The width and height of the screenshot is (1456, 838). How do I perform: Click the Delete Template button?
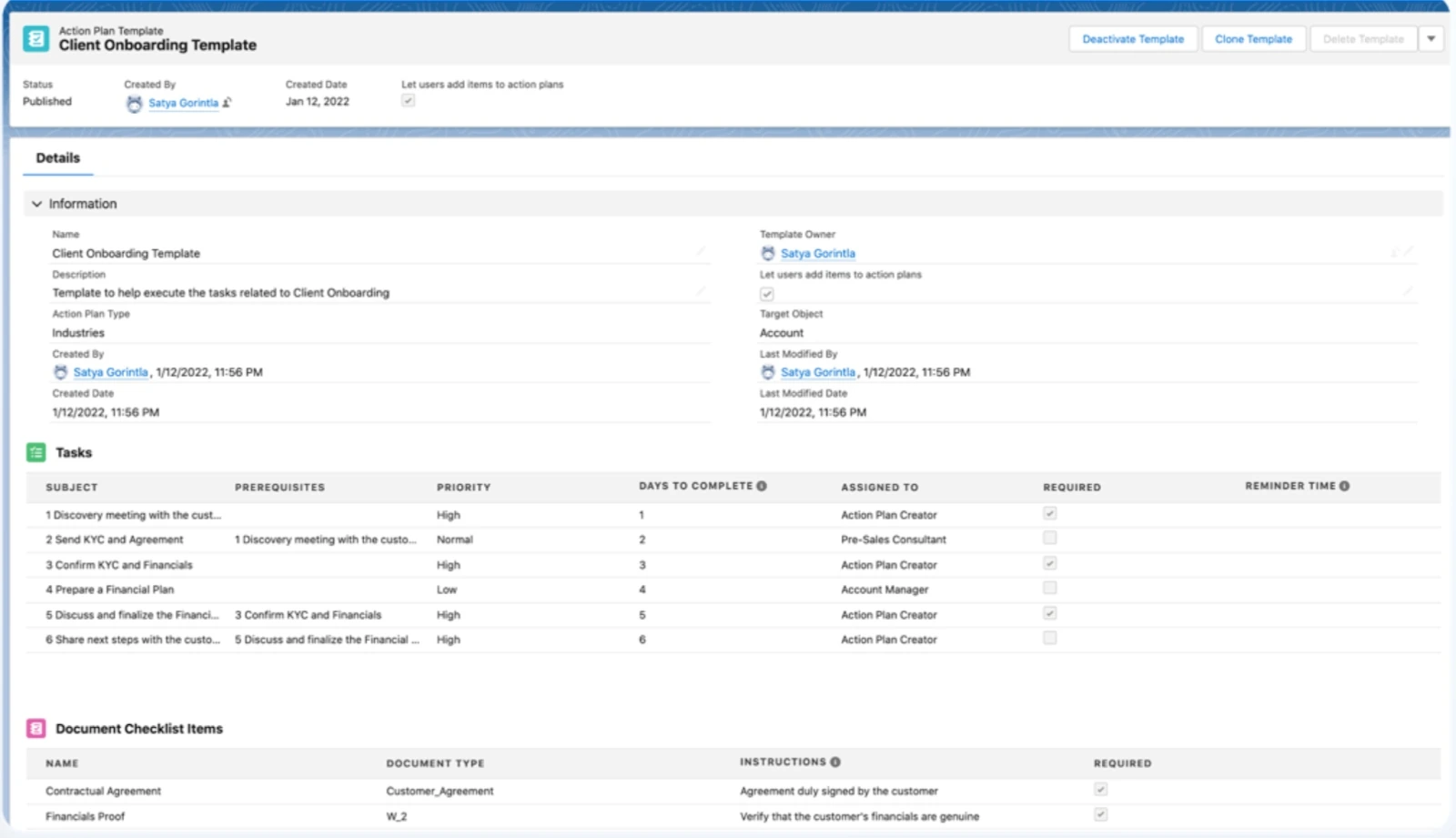(1363, 39)
